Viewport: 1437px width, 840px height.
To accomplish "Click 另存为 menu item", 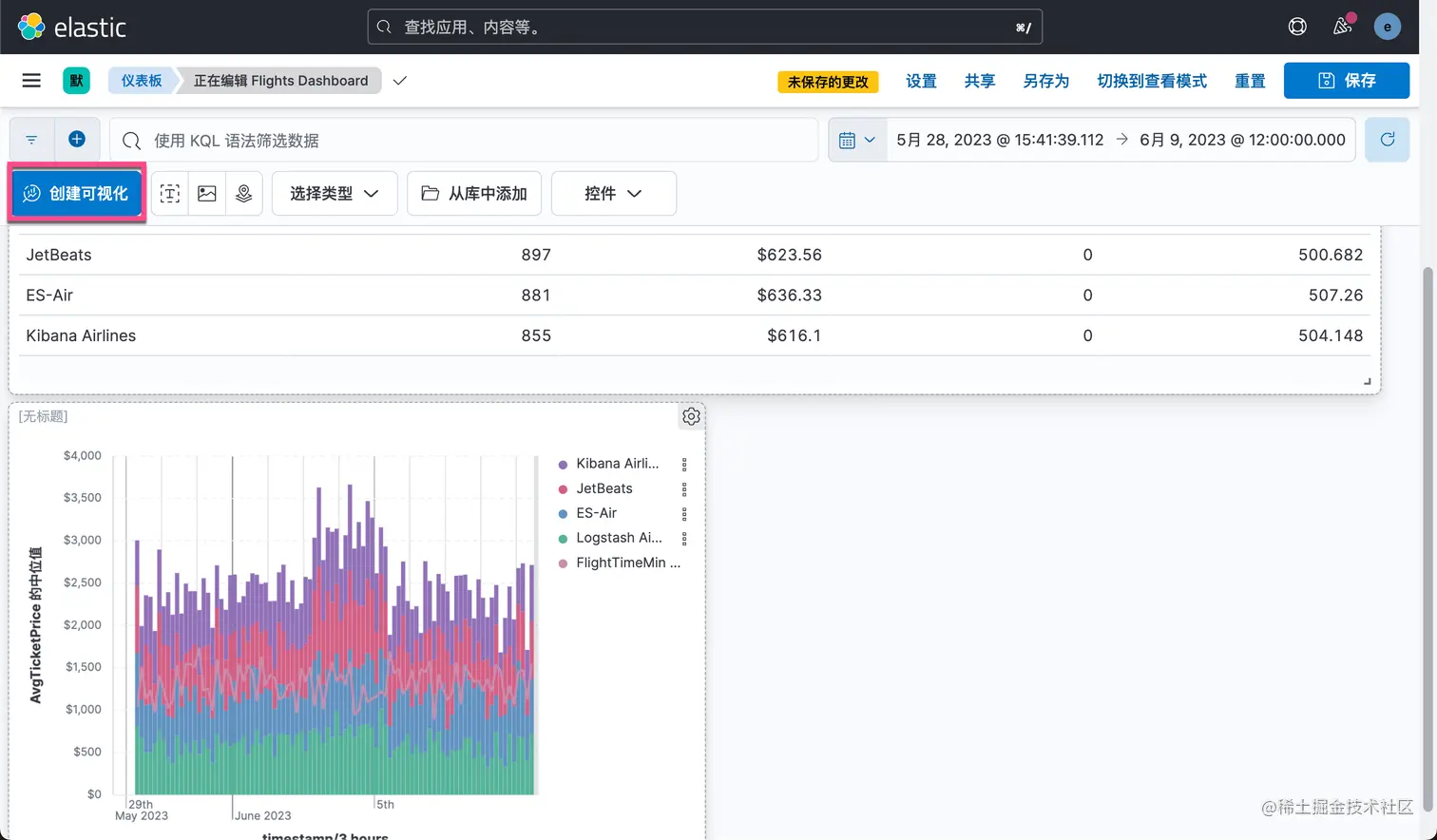I will 1046,81.
